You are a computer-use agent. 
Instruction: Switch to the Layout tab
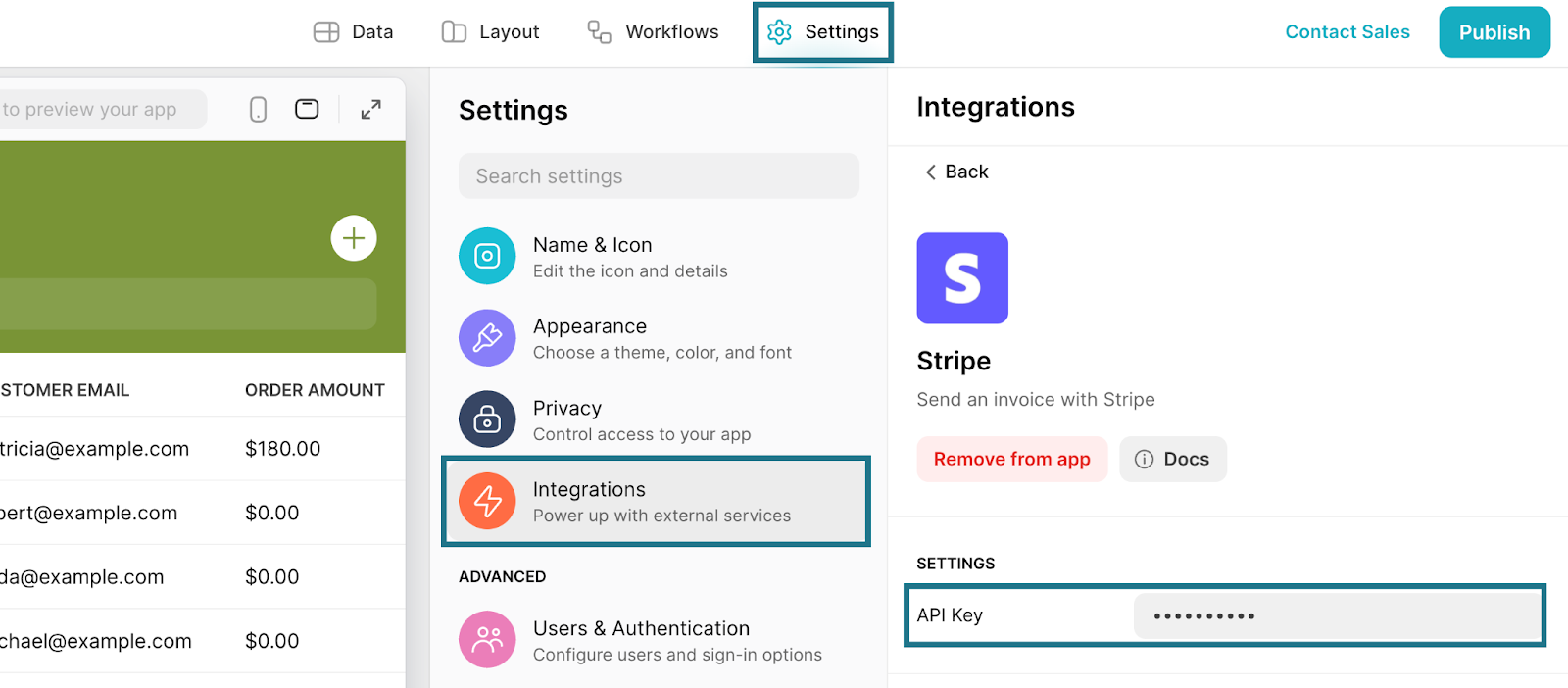(490, 32)
